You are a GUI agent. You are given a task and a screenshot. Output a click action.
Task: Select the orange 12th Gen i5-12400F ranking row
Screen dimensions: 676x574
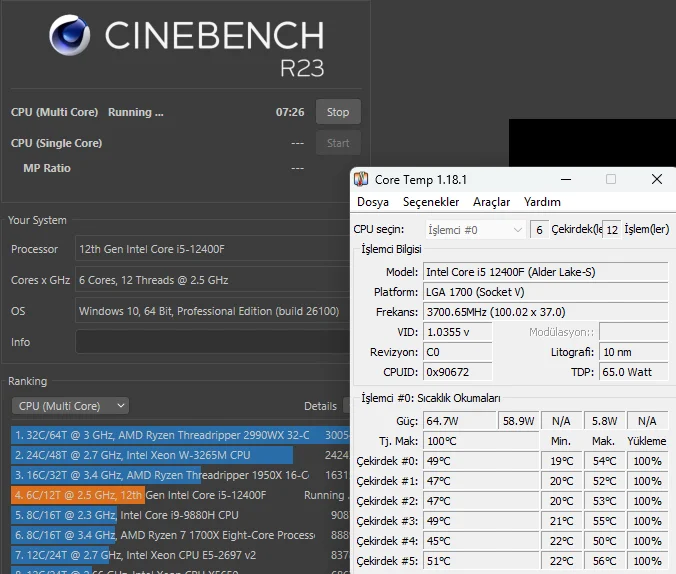pyautogui.click(x=180, y=495)
